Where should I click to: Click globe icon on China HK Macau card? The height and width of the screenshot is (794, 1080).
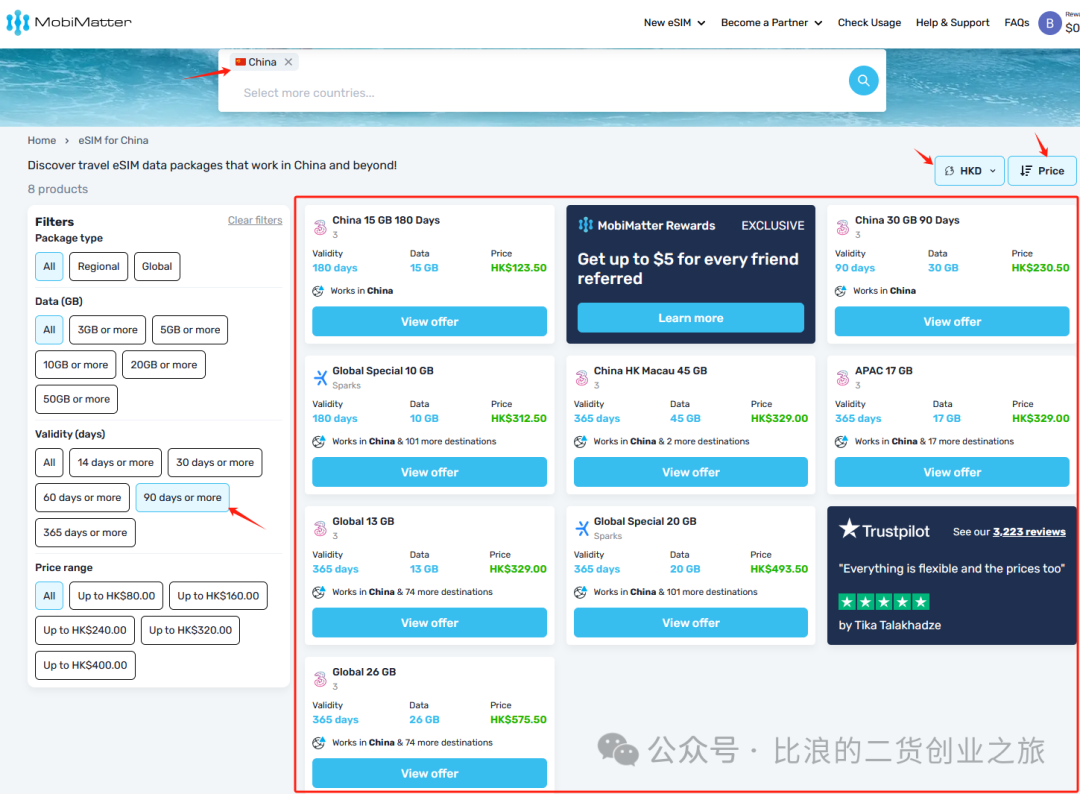point(580,441)
